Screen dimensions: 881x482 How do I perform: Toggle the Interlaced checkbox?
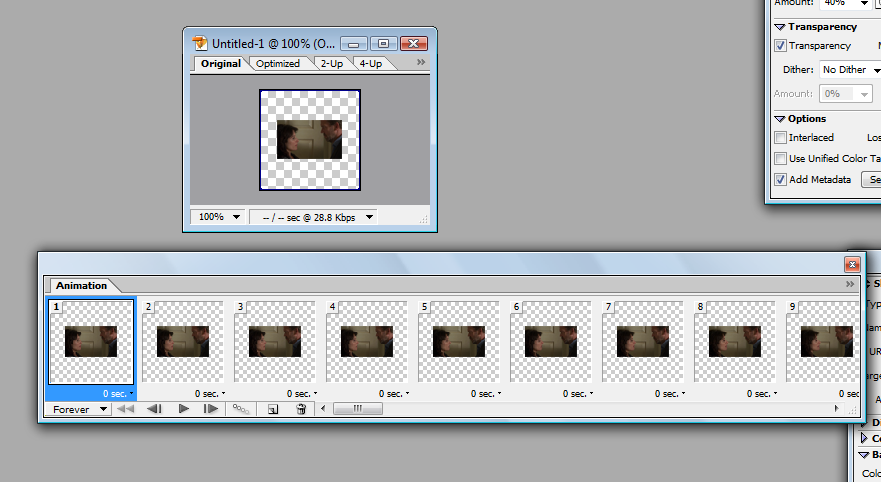point(780,138)
